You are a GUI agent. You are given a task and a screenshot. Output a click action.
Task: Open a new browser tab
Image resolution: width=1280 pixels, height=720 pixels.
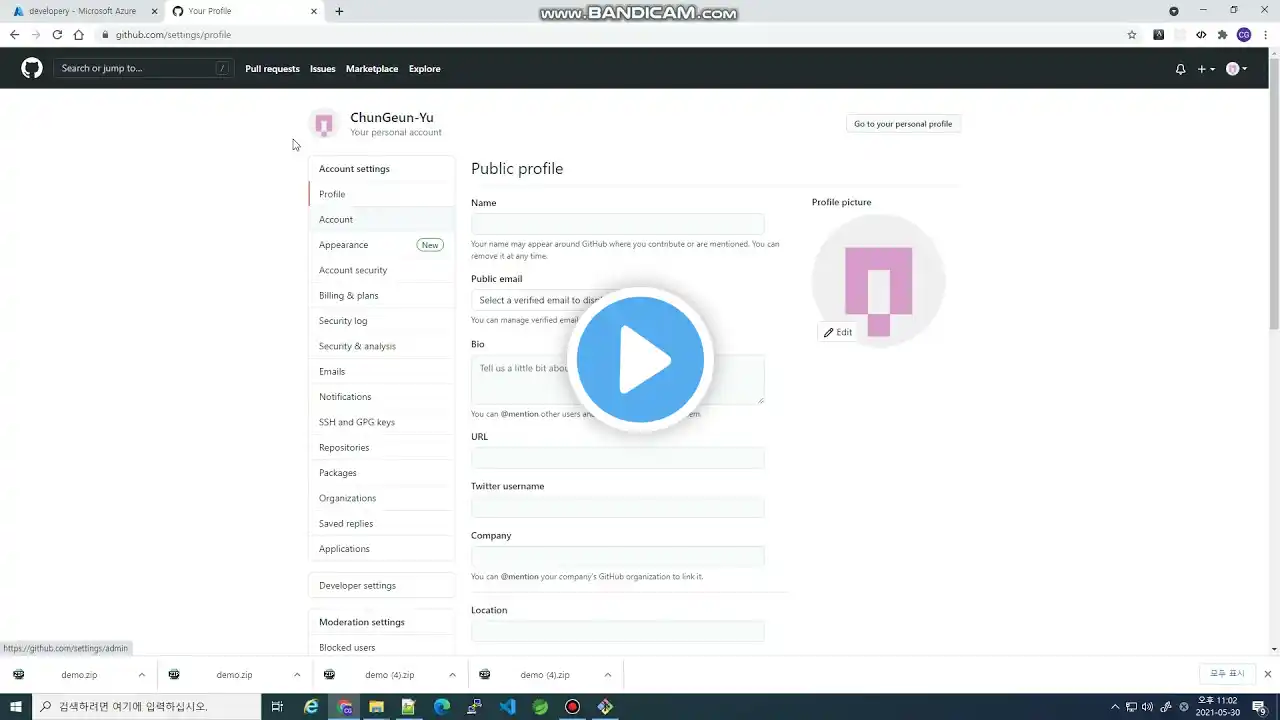[x=339, y=11]
